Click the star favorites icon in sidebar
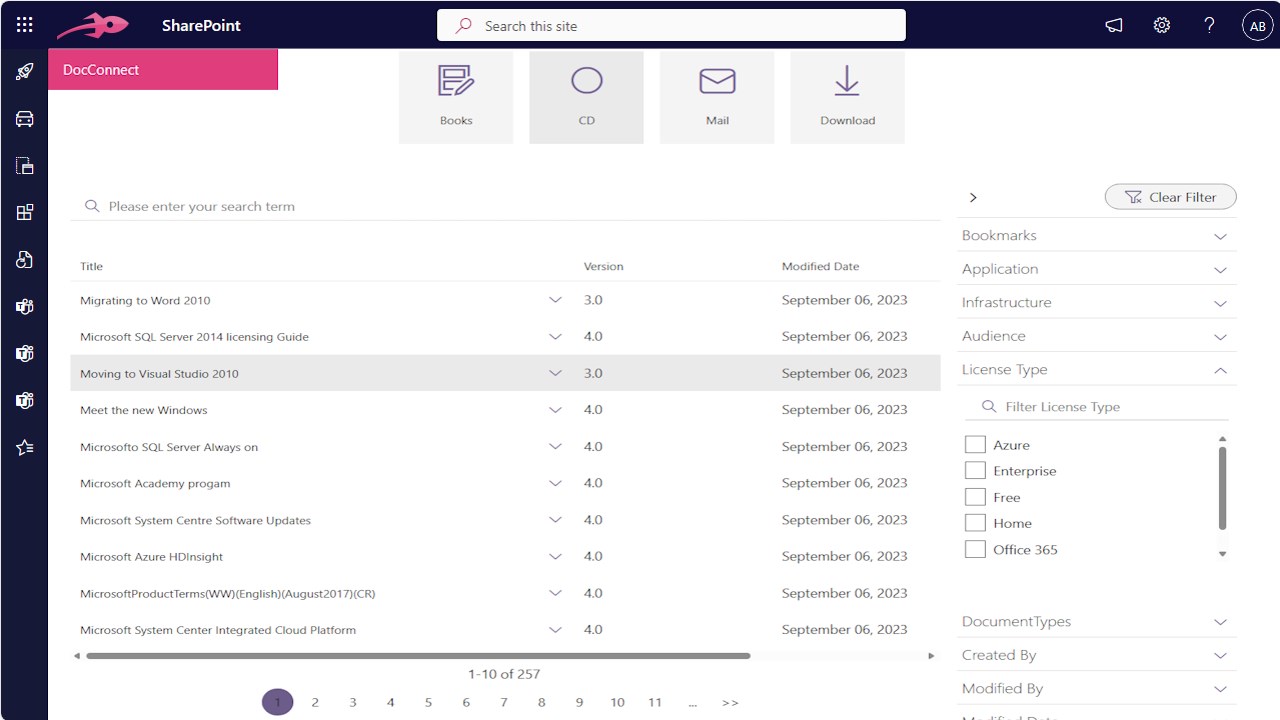 24,447
